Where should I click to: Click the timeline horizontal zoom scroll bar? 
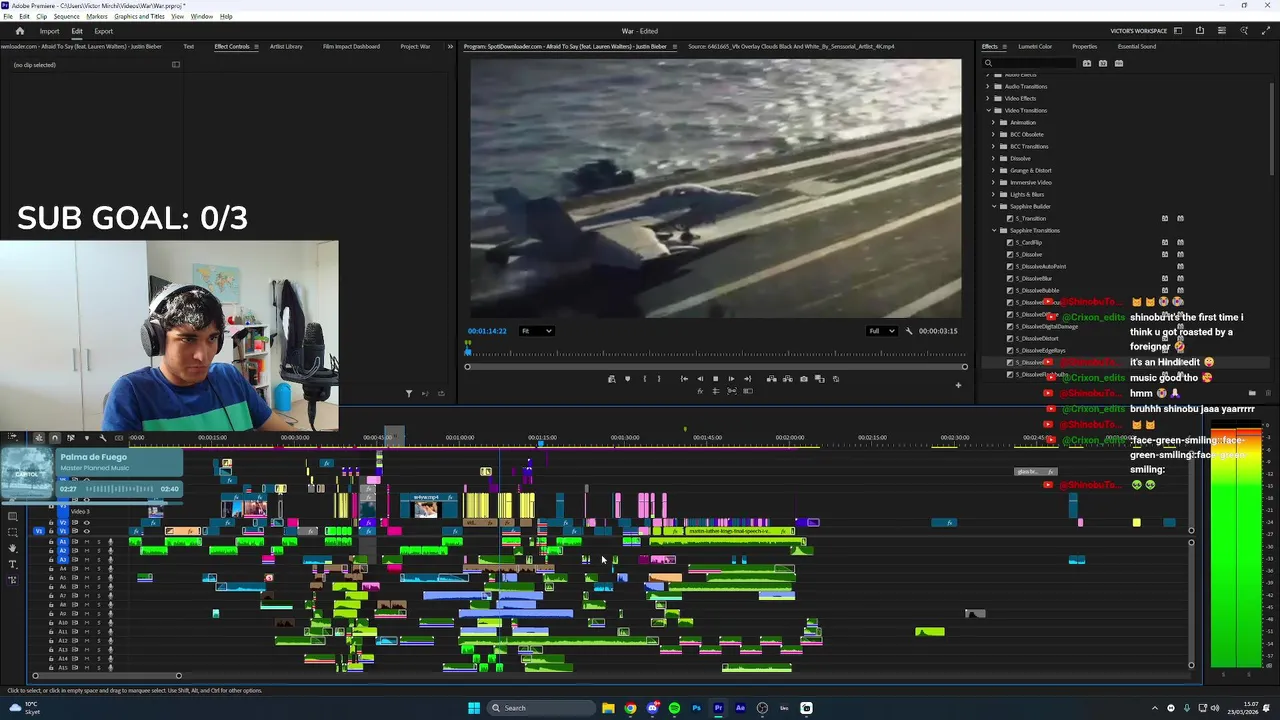pyautogui.click(x=106, y=676)
